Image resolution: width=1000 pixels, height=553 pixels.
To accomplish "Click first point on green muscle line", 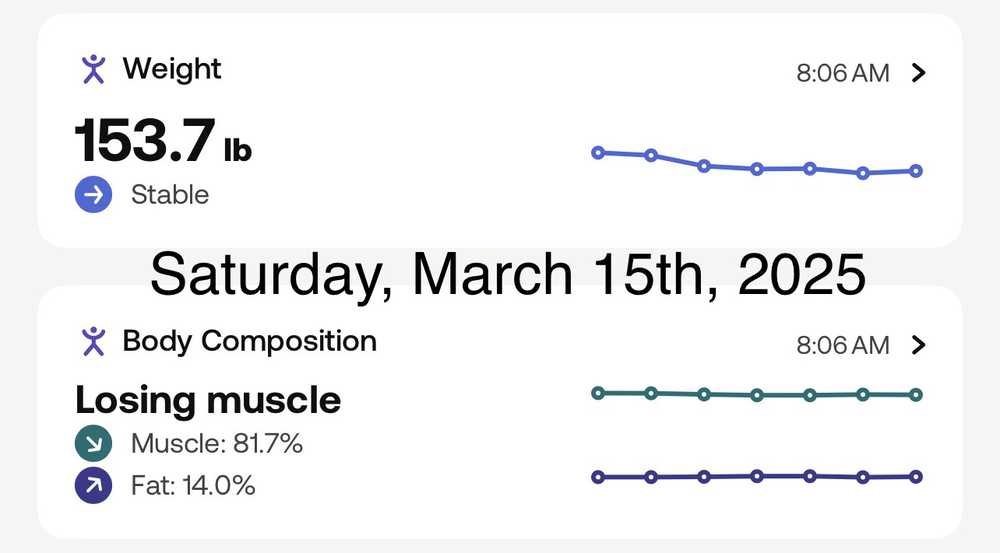I will point(598,393).
